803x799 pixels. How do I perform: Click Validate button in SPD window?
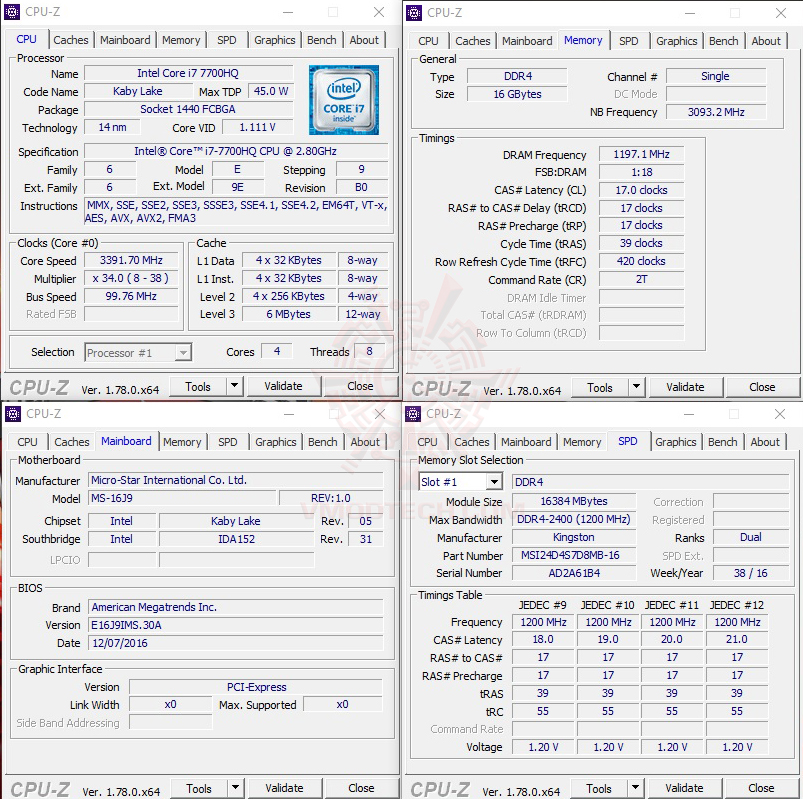point(684,788)
